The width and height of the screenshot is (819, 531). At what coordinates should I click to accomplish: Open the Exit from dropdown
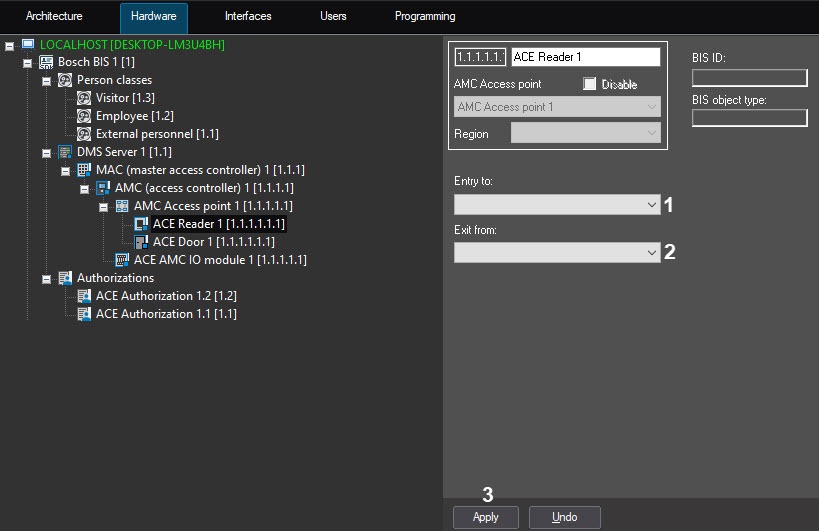(x=556, y=253)
